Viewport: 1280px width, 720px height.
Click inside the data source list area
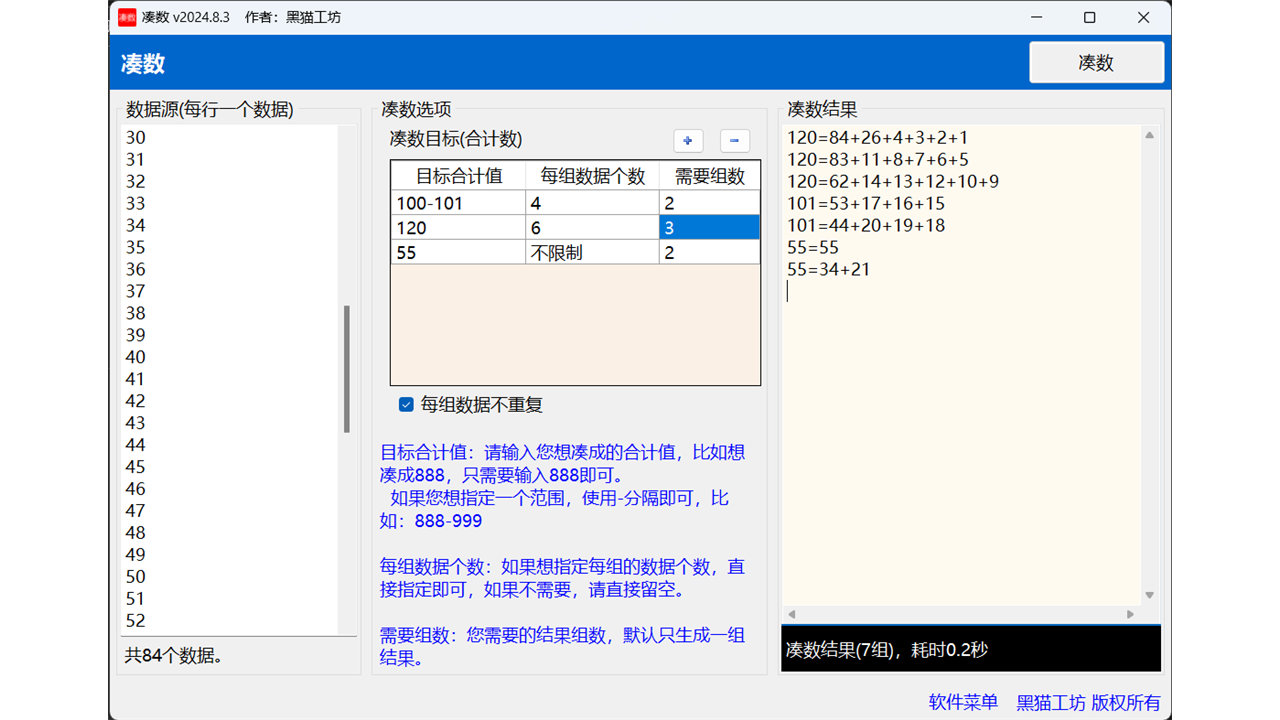(230, 400)
